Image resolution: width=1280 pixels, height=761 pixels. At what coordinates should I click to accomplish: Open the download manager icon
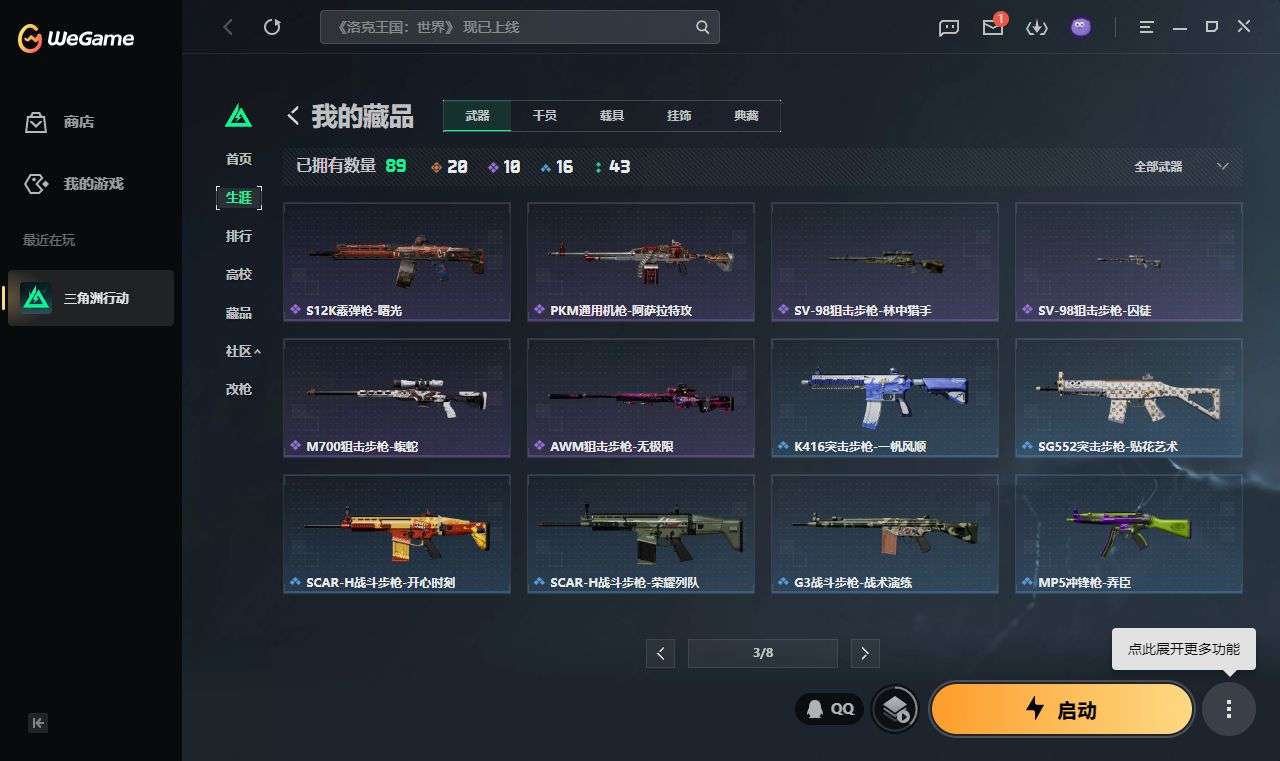click(x=1037, y=28)
